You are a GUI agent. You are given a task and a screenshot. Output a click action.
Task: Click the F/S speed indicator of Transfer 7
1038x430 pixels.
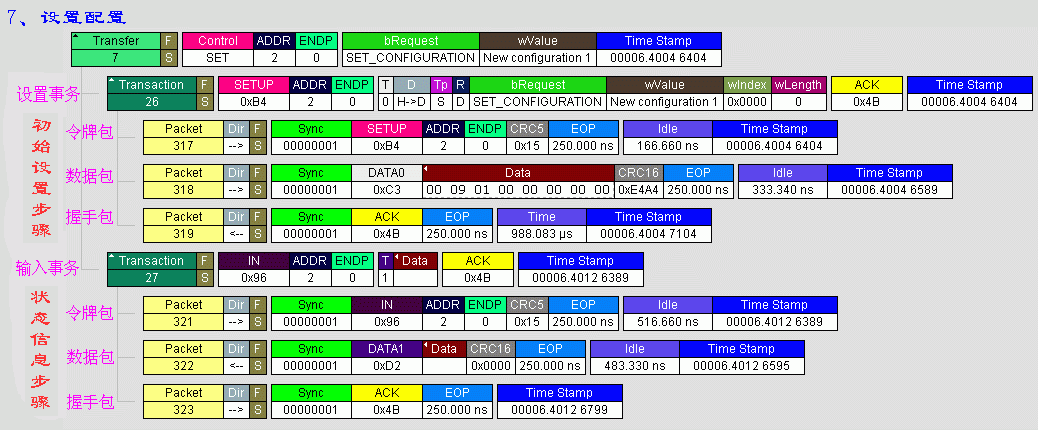click(169, 49)
